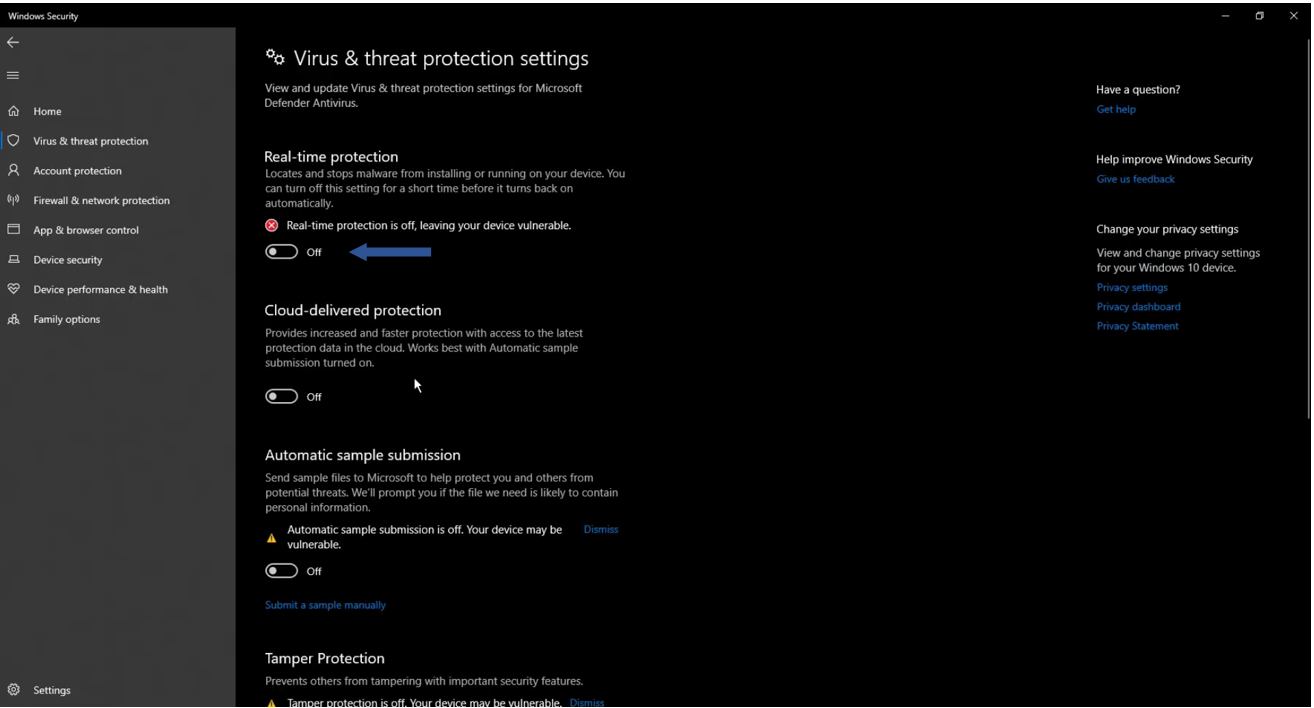Open the Get help link

[x=1116, y=109]
